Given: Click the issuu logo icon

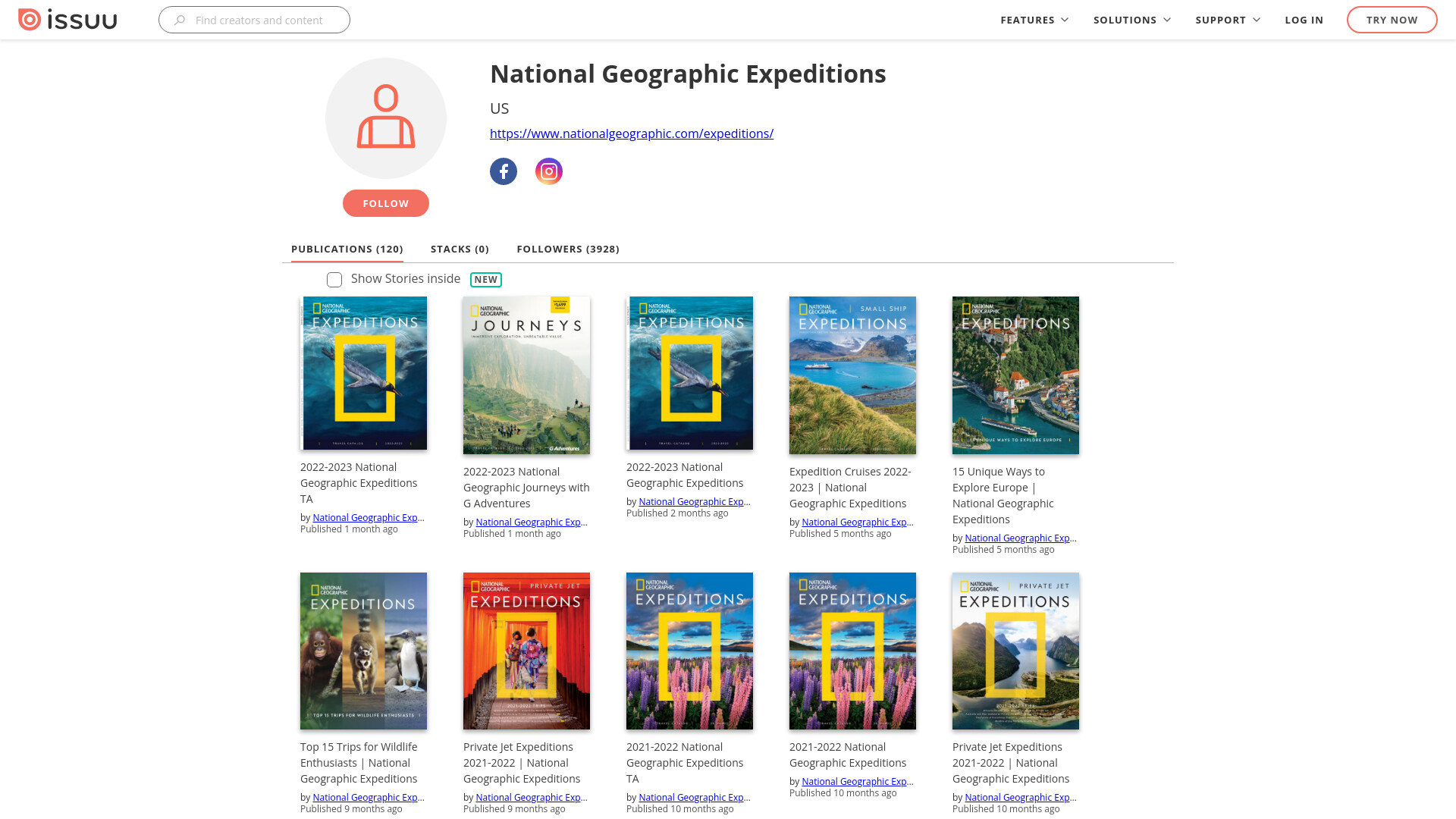Looking at the screenshot, I should pos(29,20).
